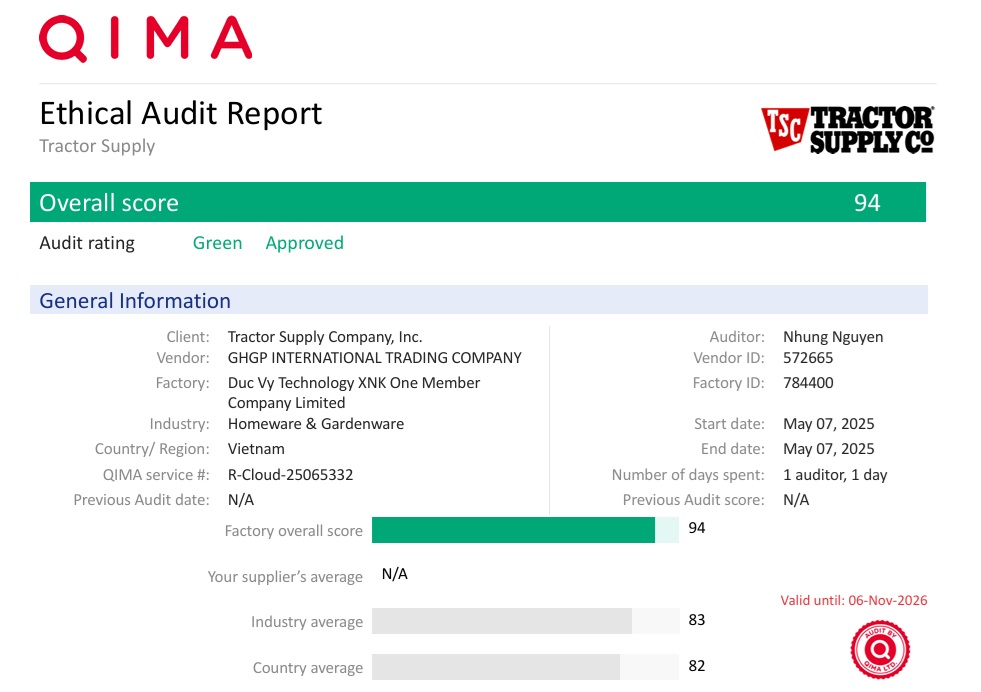The image size is (981, 692).
Task: Click the Approved status text
Action: click(304, 243)
